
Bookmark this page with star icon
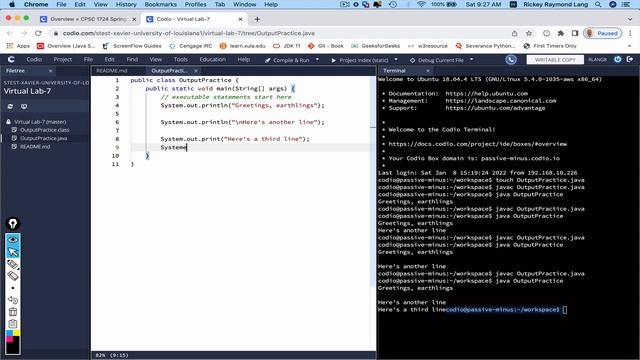point(529,33)
